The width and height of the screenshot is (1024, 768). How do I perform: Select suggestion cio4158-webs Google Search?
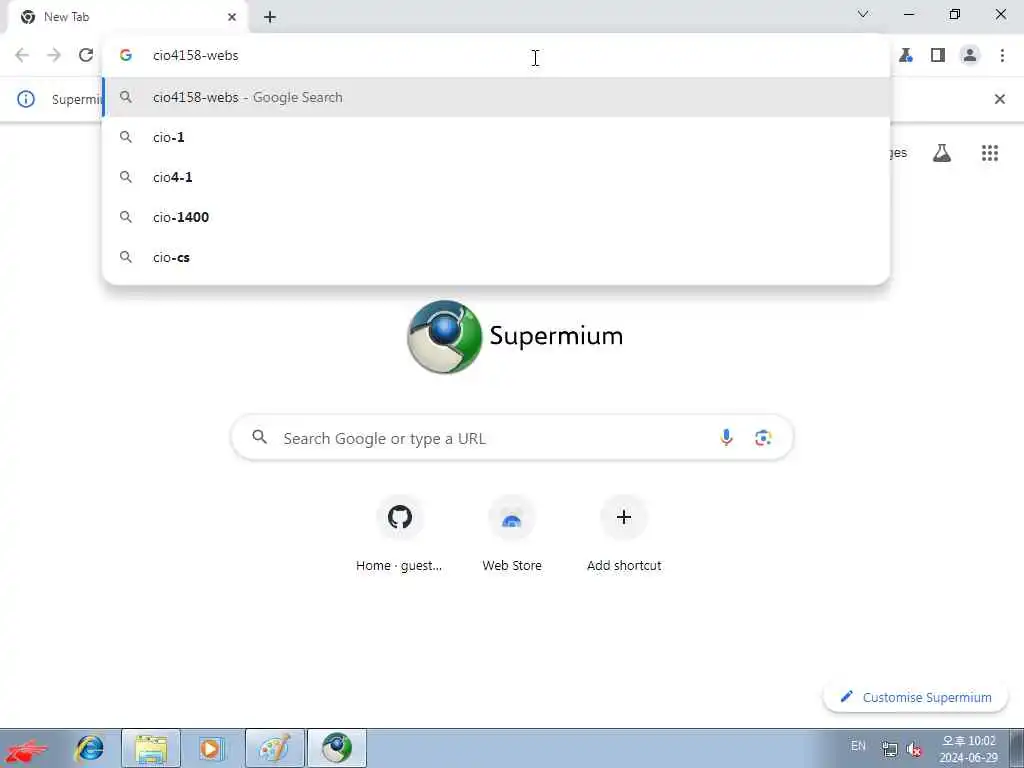496,97
